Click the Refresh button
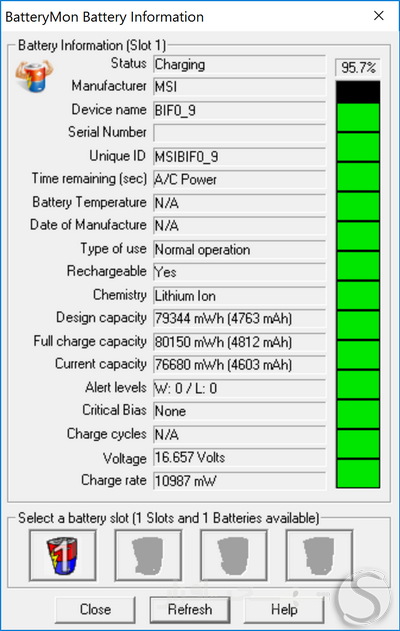 pos(190,609)
